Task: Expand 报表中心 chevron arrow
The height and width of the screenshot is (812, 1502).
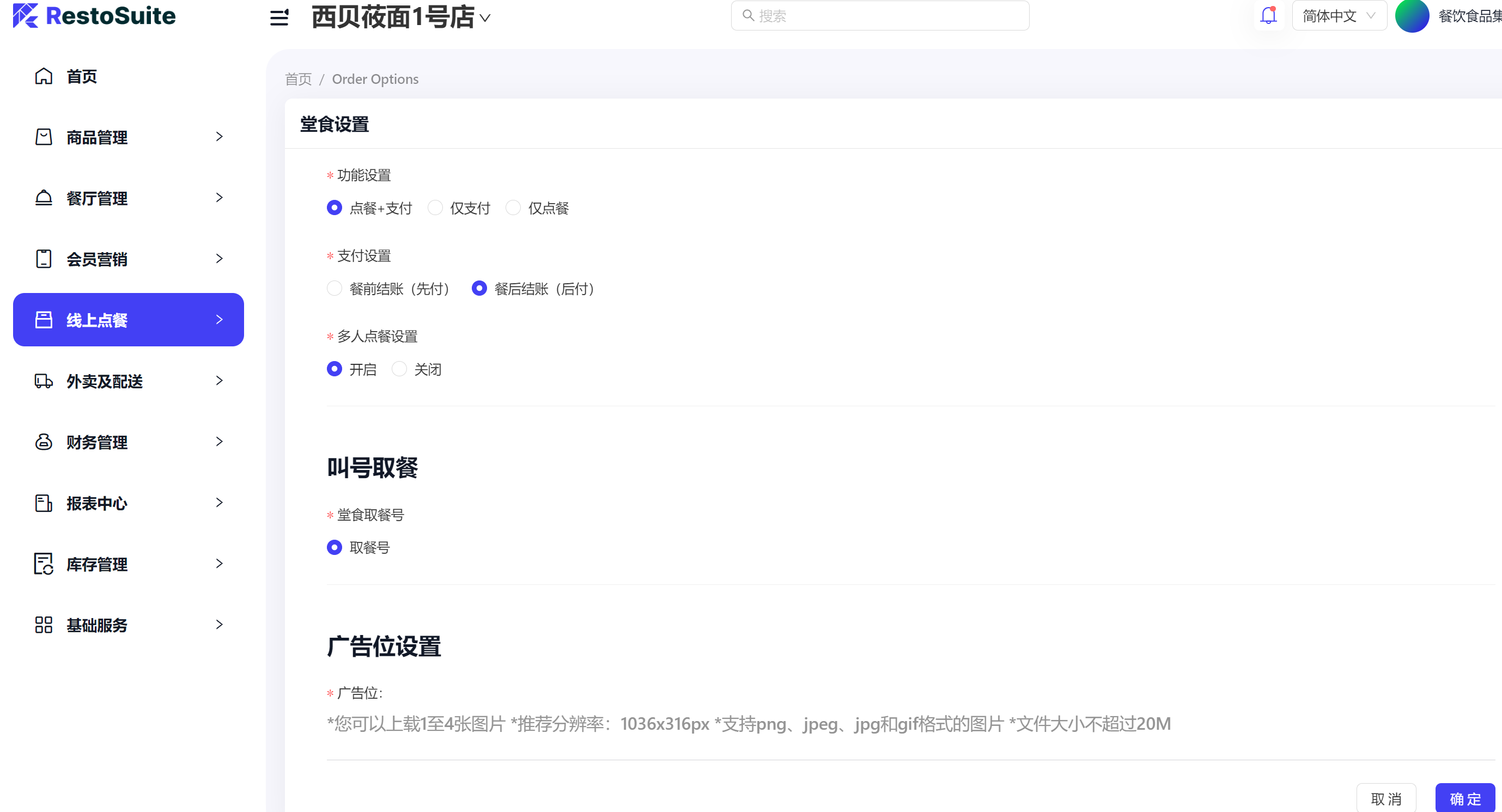Action: (x=219, y=503)
